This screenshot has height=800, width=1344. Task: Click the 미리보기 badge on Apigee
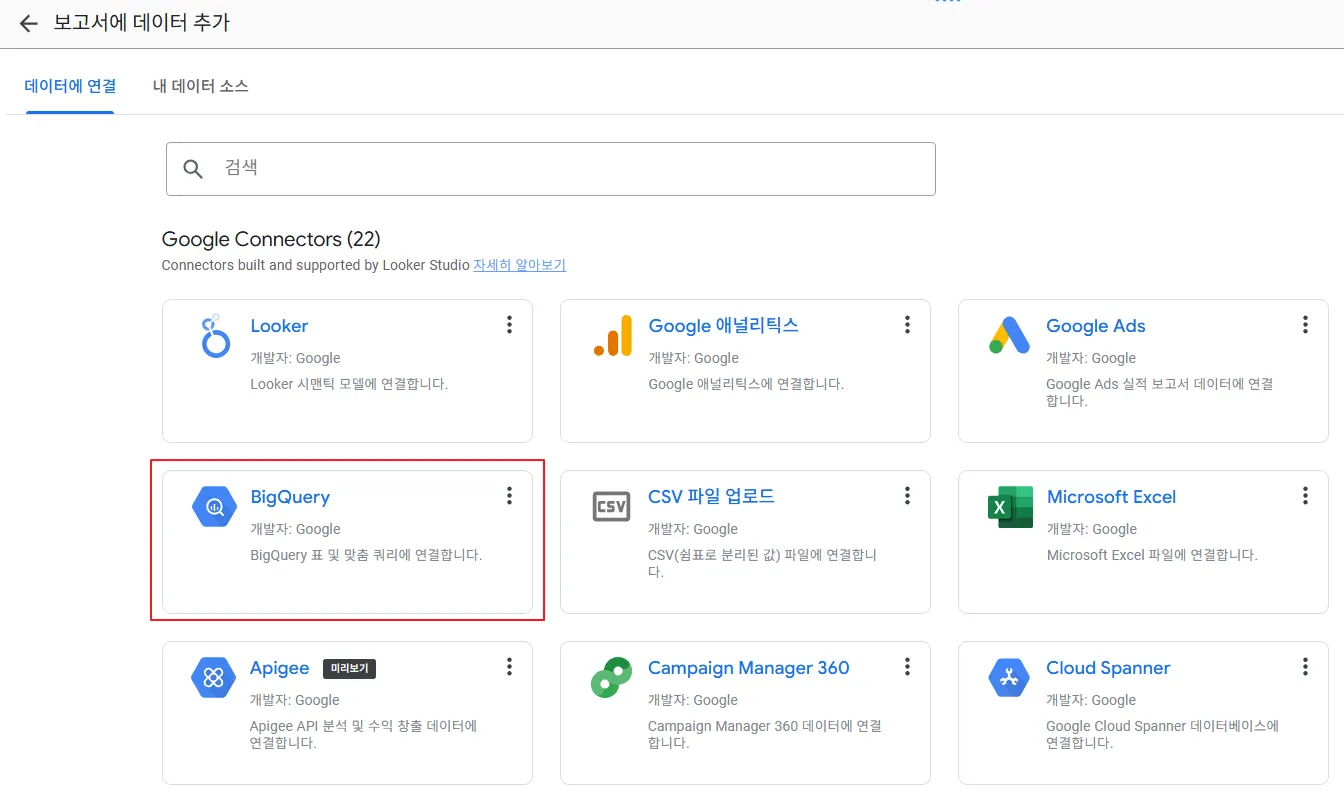point(349,669)
